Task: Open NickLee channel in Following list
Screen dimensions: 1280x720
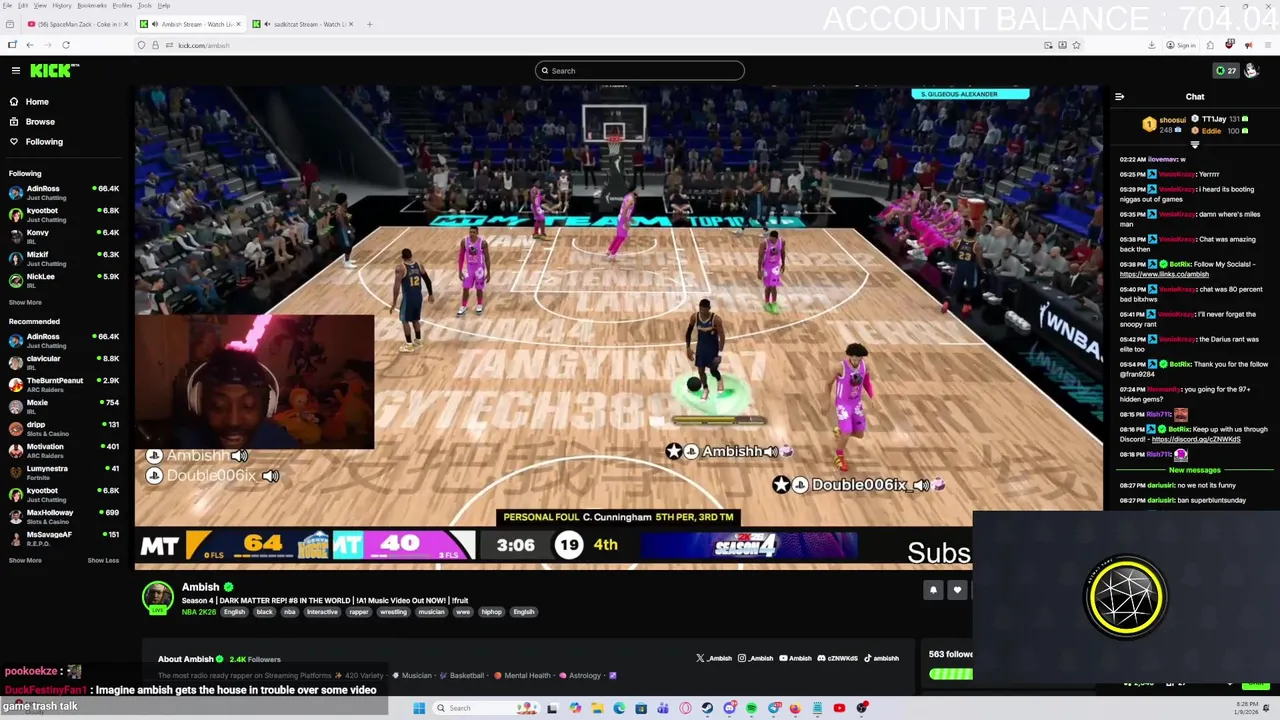Action: [64, 280]
